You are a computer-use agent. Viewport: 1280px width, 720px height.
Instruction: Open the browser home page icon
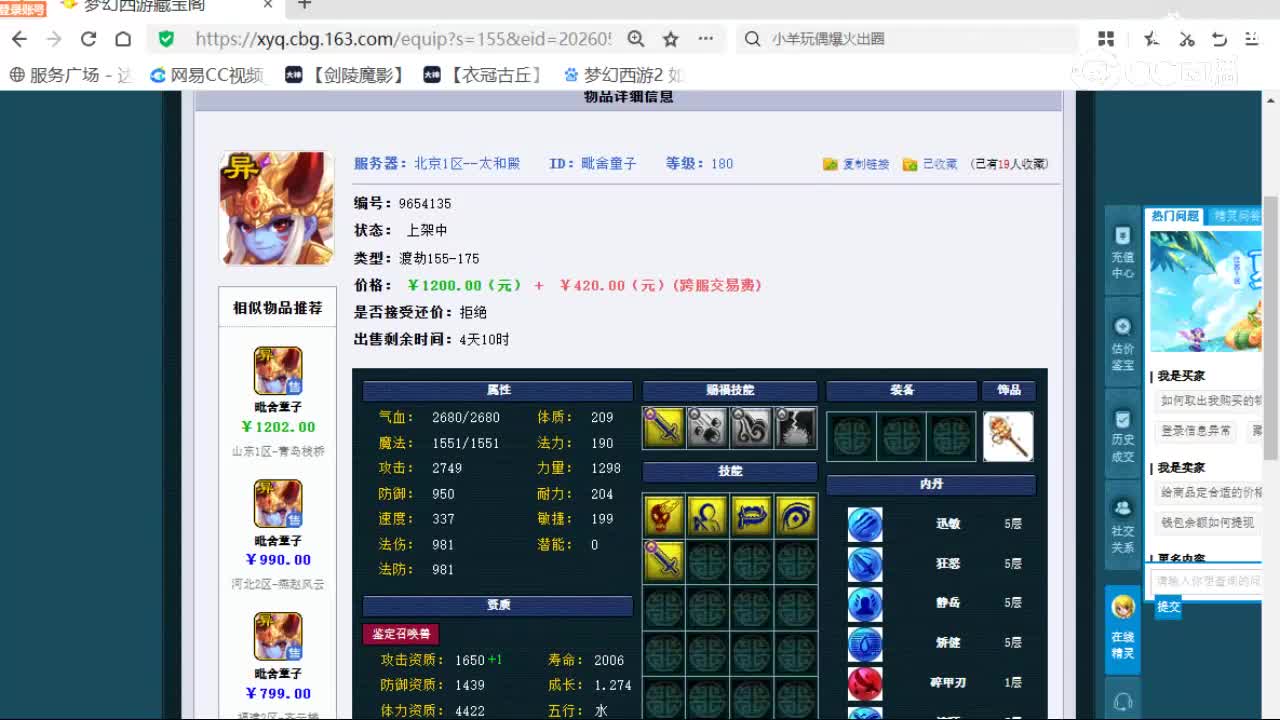tap(123, 39)
